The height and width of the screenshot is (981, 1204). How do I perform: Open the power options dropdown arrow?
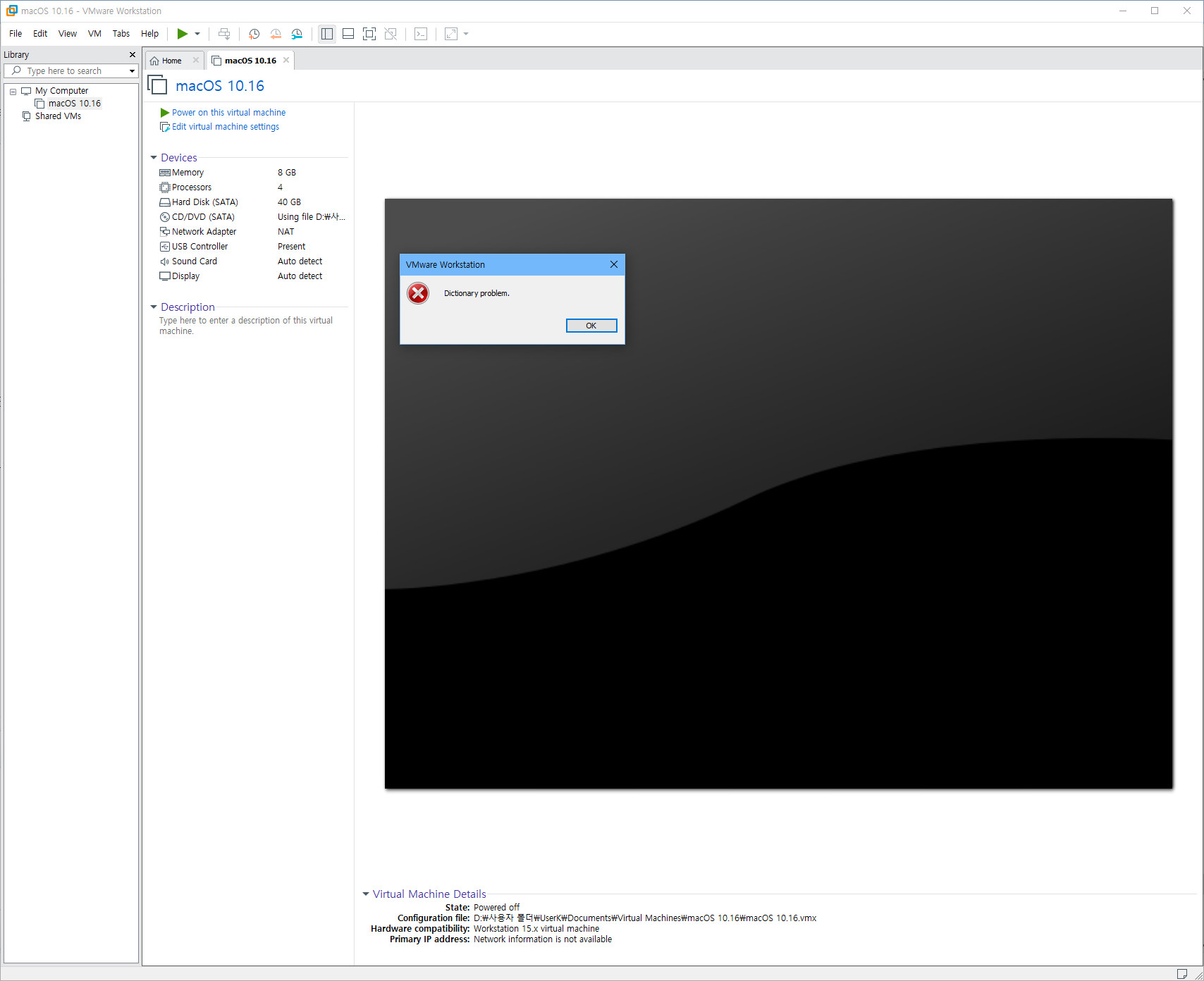197,34
